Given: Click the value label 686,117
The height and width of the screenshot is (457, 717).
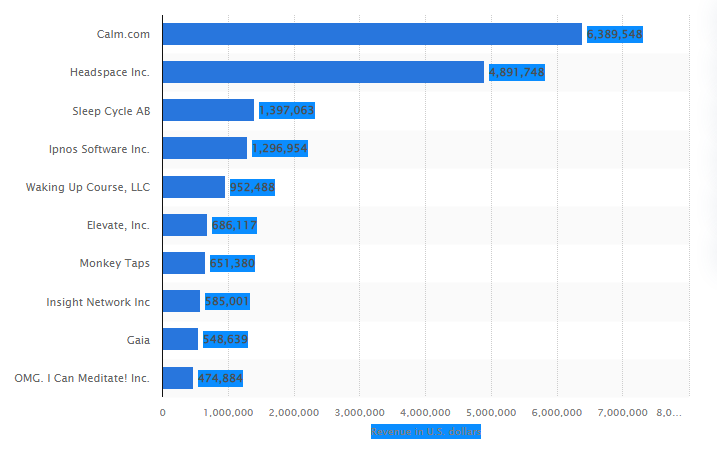Looking at the screenshot, I should (234, 225).
